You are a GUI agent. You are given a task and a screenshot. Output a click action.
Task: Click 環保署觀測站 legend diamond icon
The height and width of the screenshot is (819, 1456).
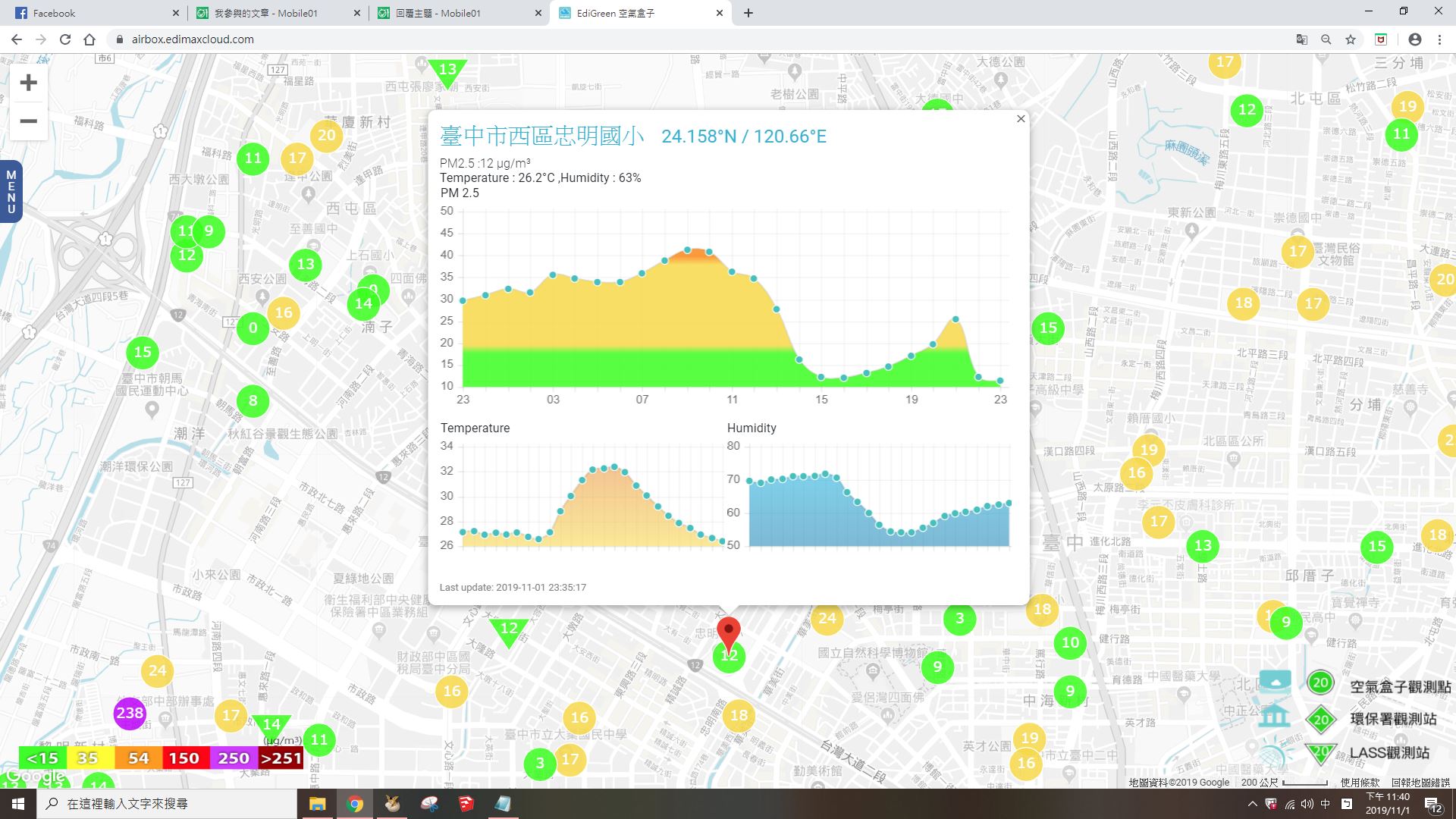point(1321,719)
